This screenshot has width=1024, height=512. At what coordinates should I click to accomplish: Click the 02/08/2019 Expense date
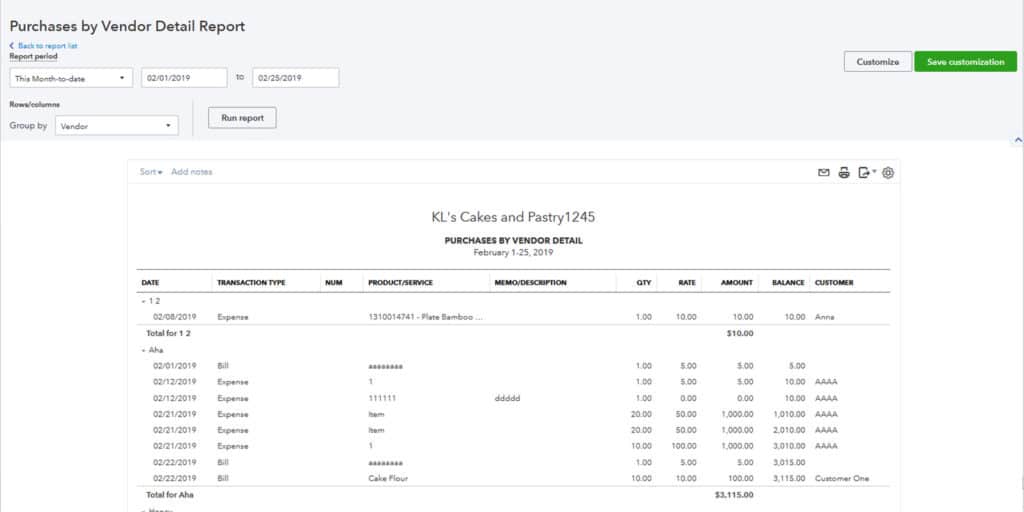175,317
